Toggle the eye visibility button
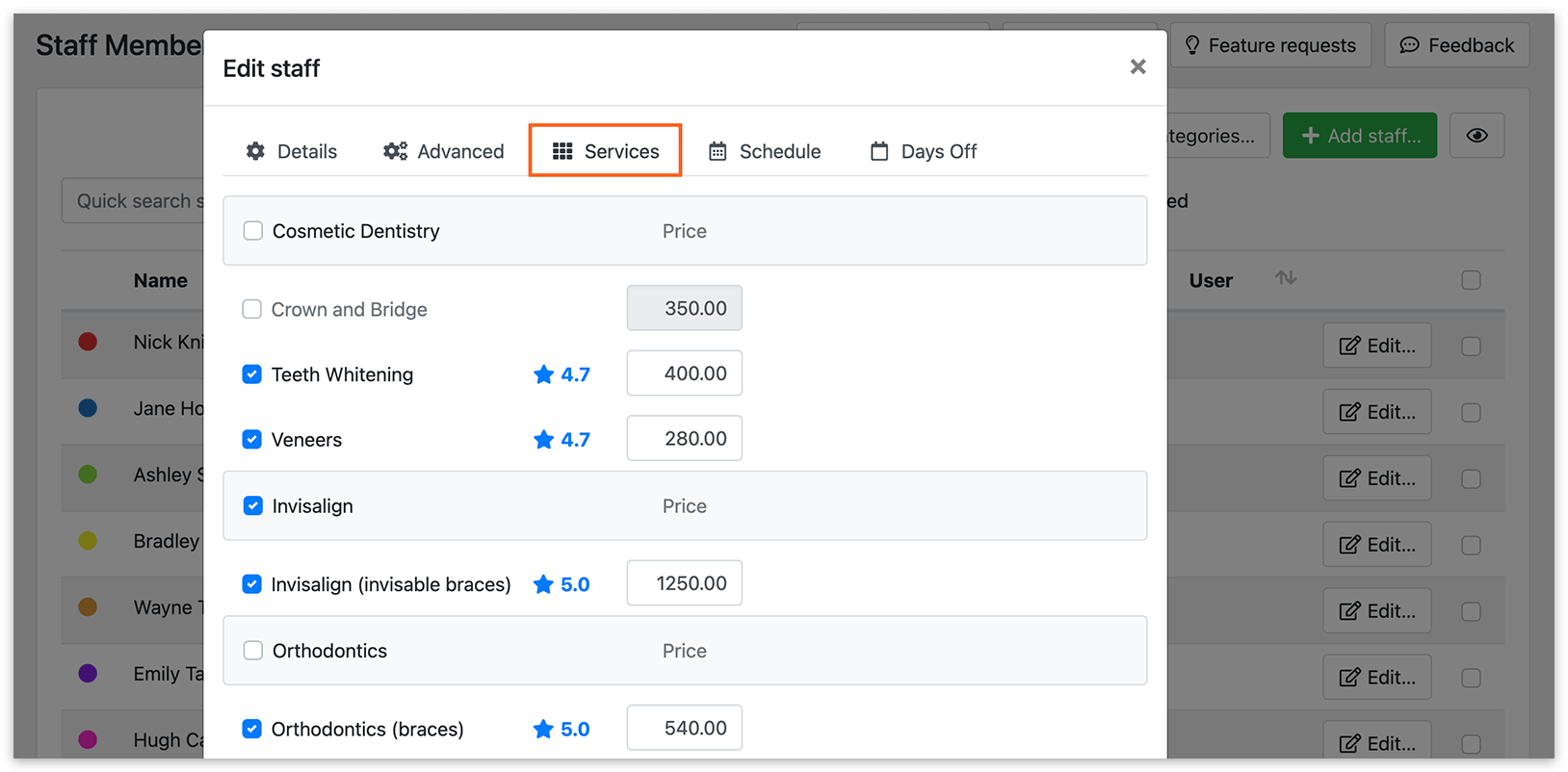Screen dimensions: 1568x772 [x=1477, y=136]
